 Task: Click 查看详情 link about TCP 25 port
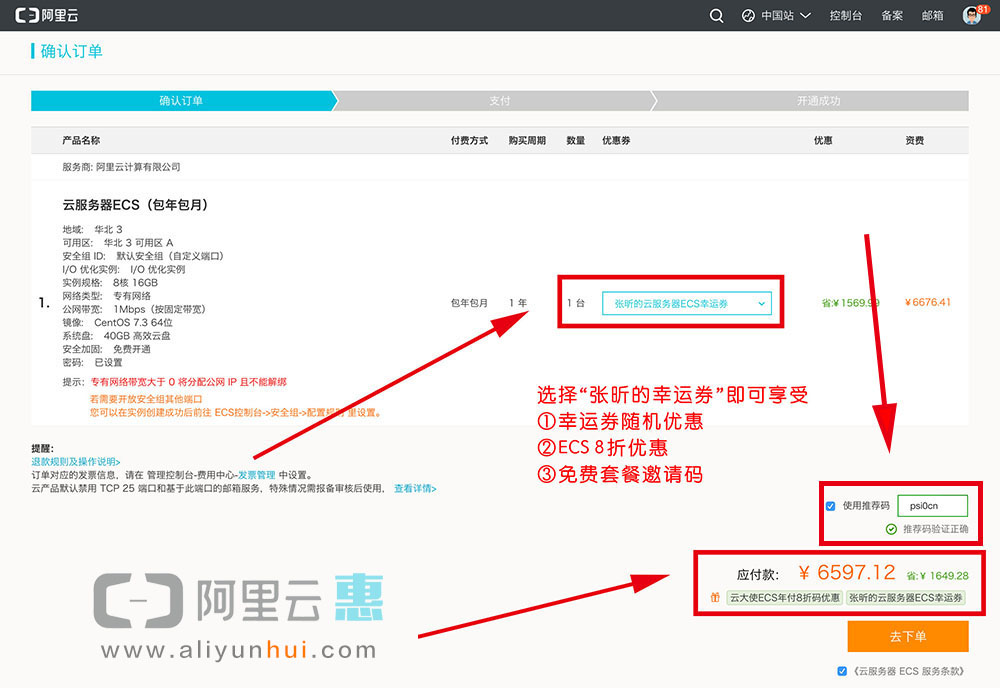point(414,489)
